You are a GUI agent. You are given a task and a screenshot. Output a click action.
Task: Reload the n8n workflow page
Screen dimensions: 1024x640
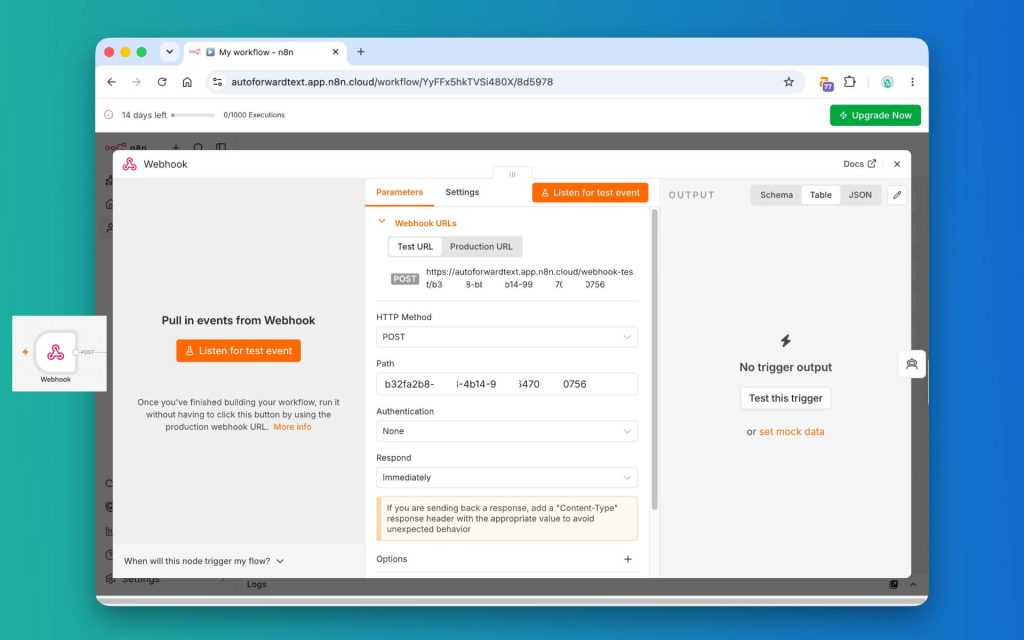point(162,82)
